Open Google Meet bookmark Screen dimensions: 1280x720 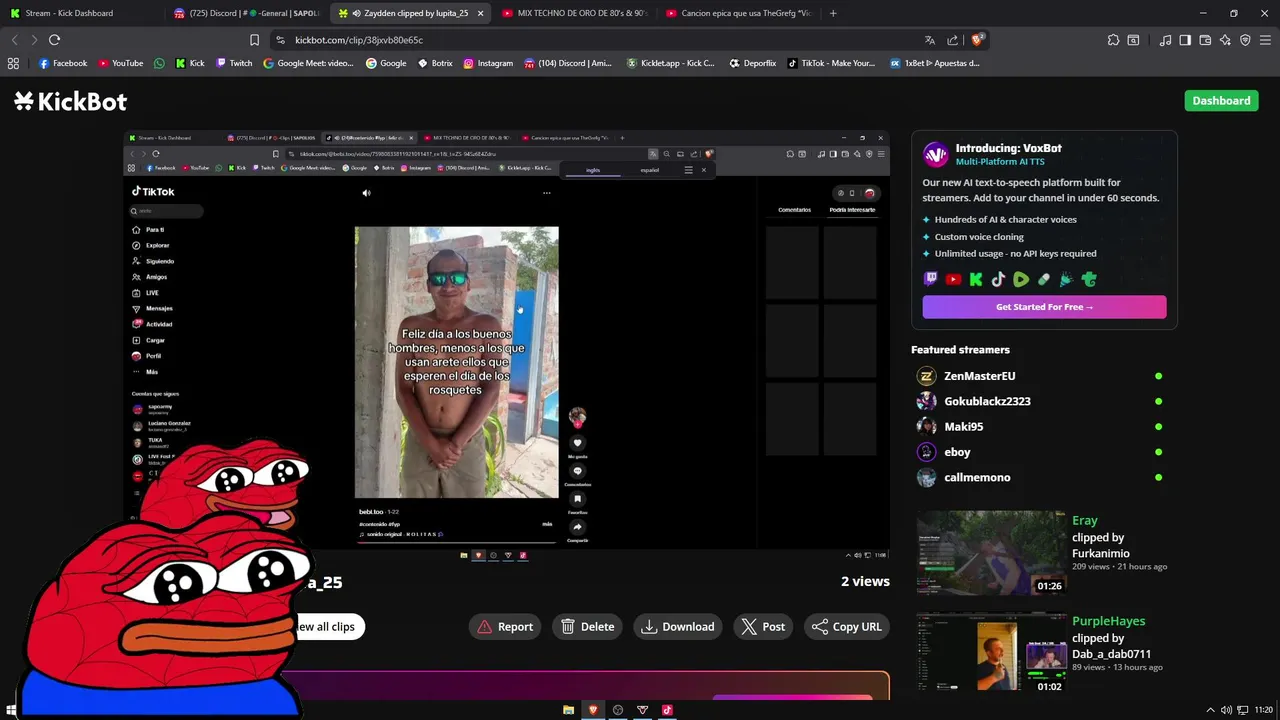click(x=308, y=63)
